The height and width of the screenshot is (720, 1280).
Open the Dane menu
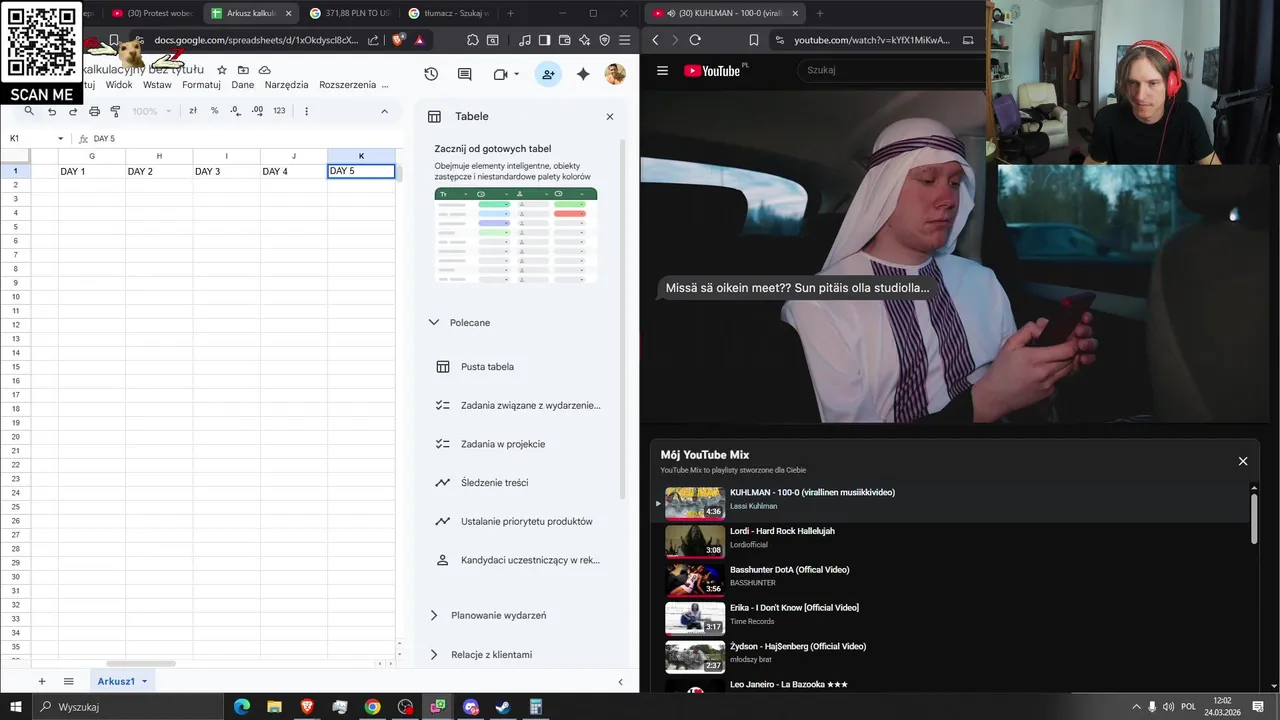[x=243, y=85]
